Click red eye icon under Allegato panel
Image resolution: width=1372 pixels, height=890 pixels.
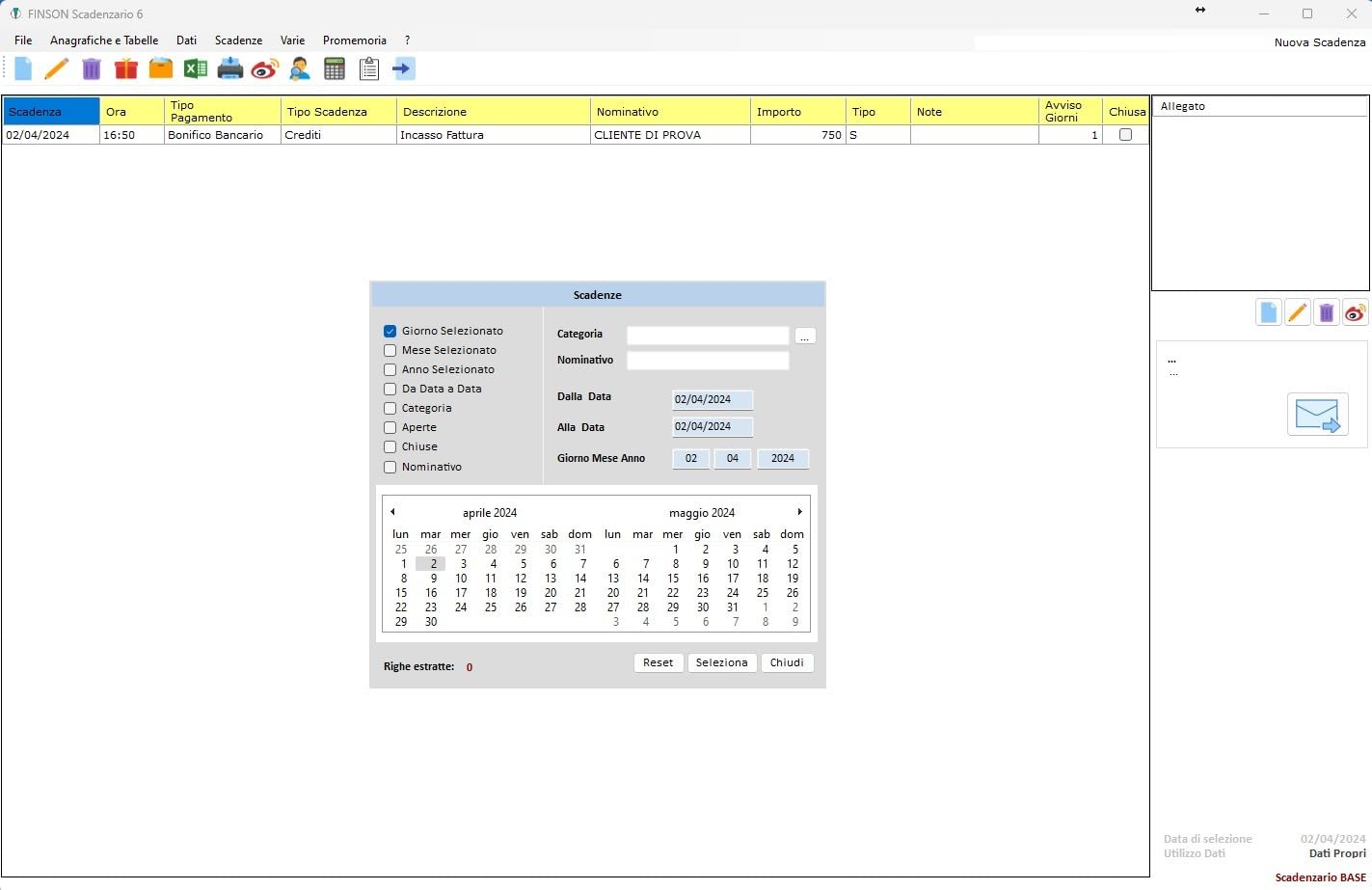[1356, 312]
